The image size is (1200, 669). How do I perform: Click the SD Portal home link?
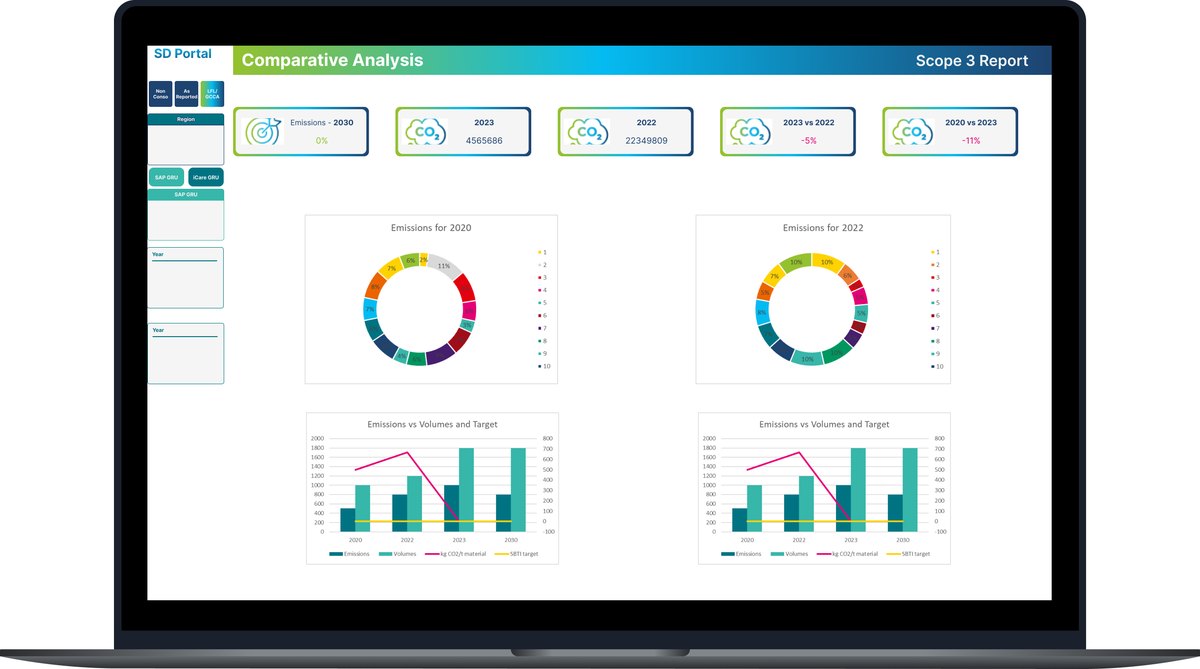coord(183,53)
